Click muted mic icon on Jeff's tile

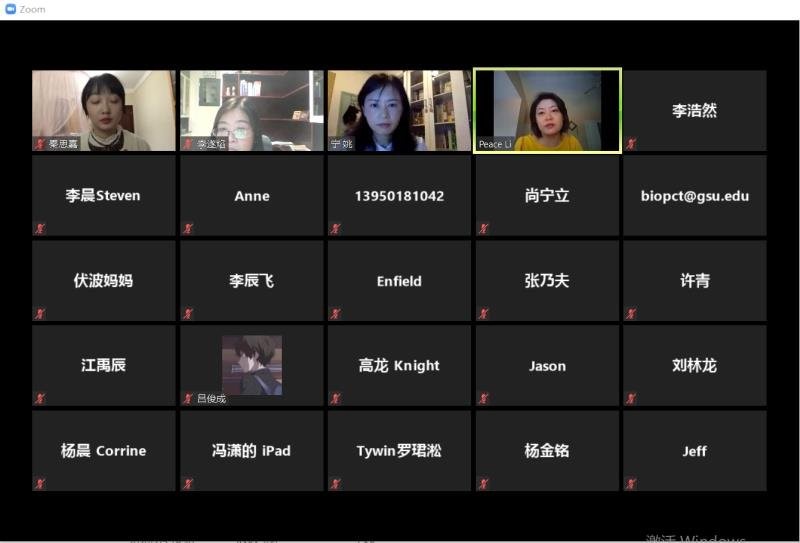coord(631,484)
